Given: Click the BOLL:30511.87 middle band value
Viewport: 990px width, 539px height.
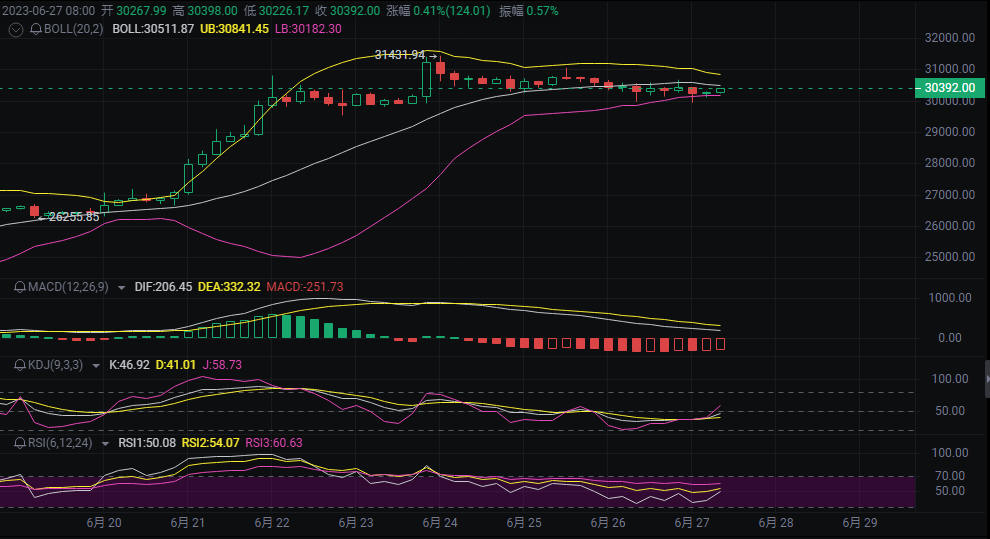Looking at the screenshot, I should tap(153, 29).
